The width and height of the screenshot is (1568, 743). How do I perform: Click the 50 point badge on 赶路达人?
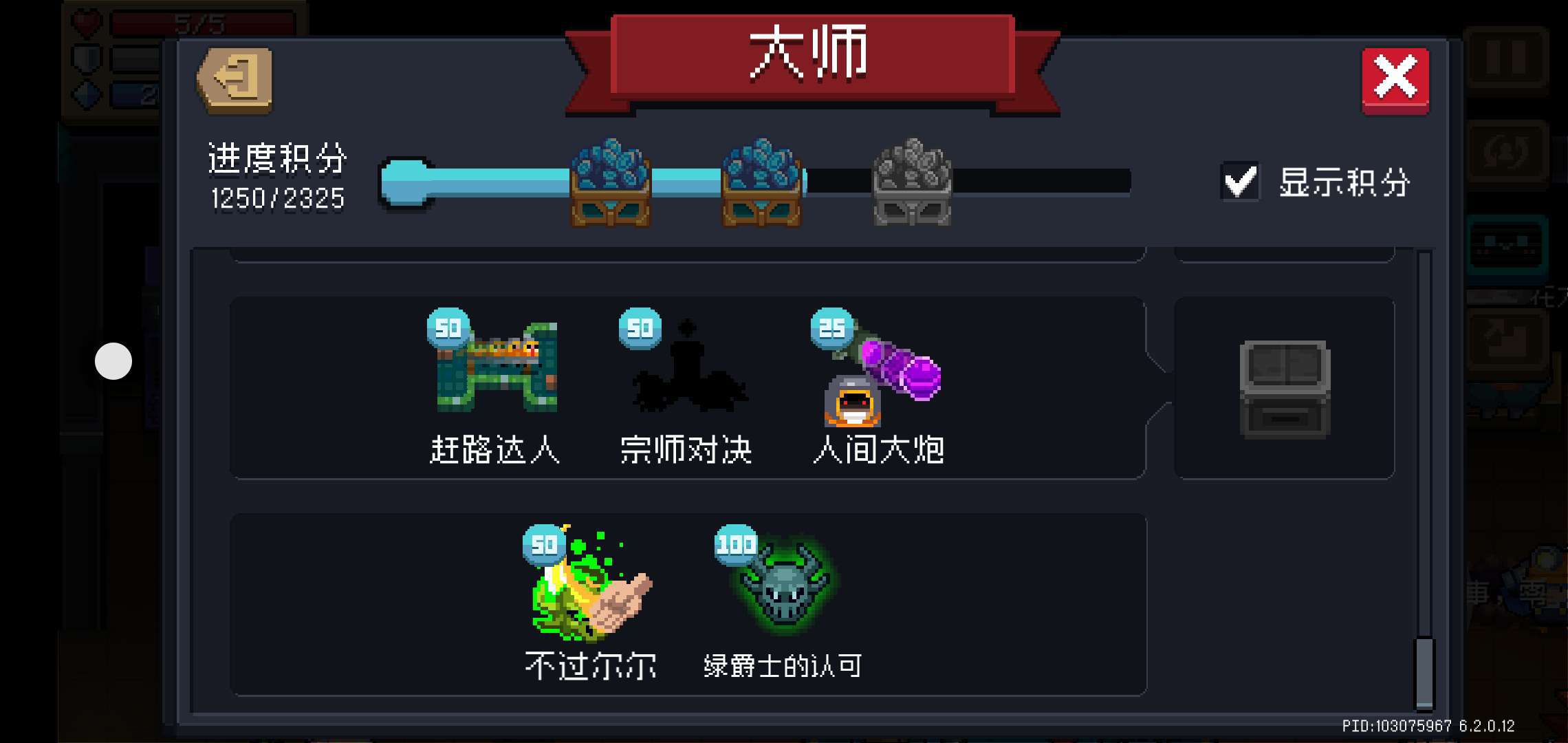tap(448, 328)
